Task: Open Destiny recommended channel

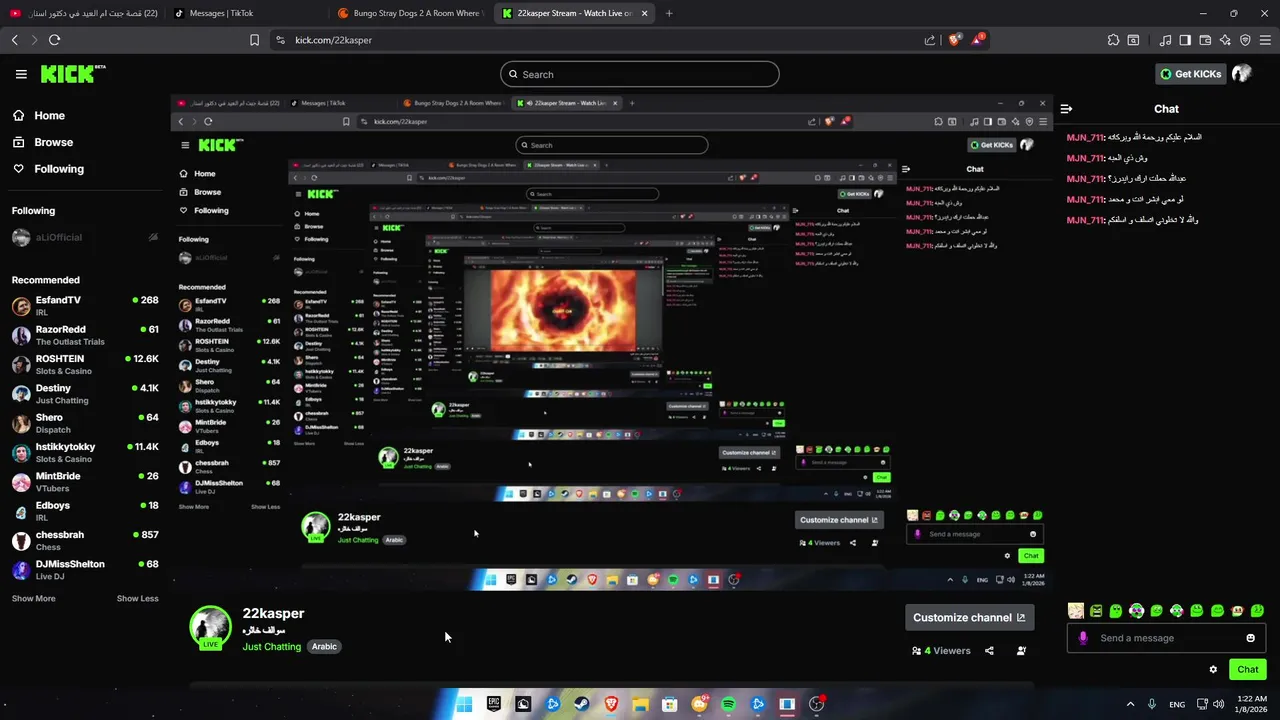Action: coord(85,394)
